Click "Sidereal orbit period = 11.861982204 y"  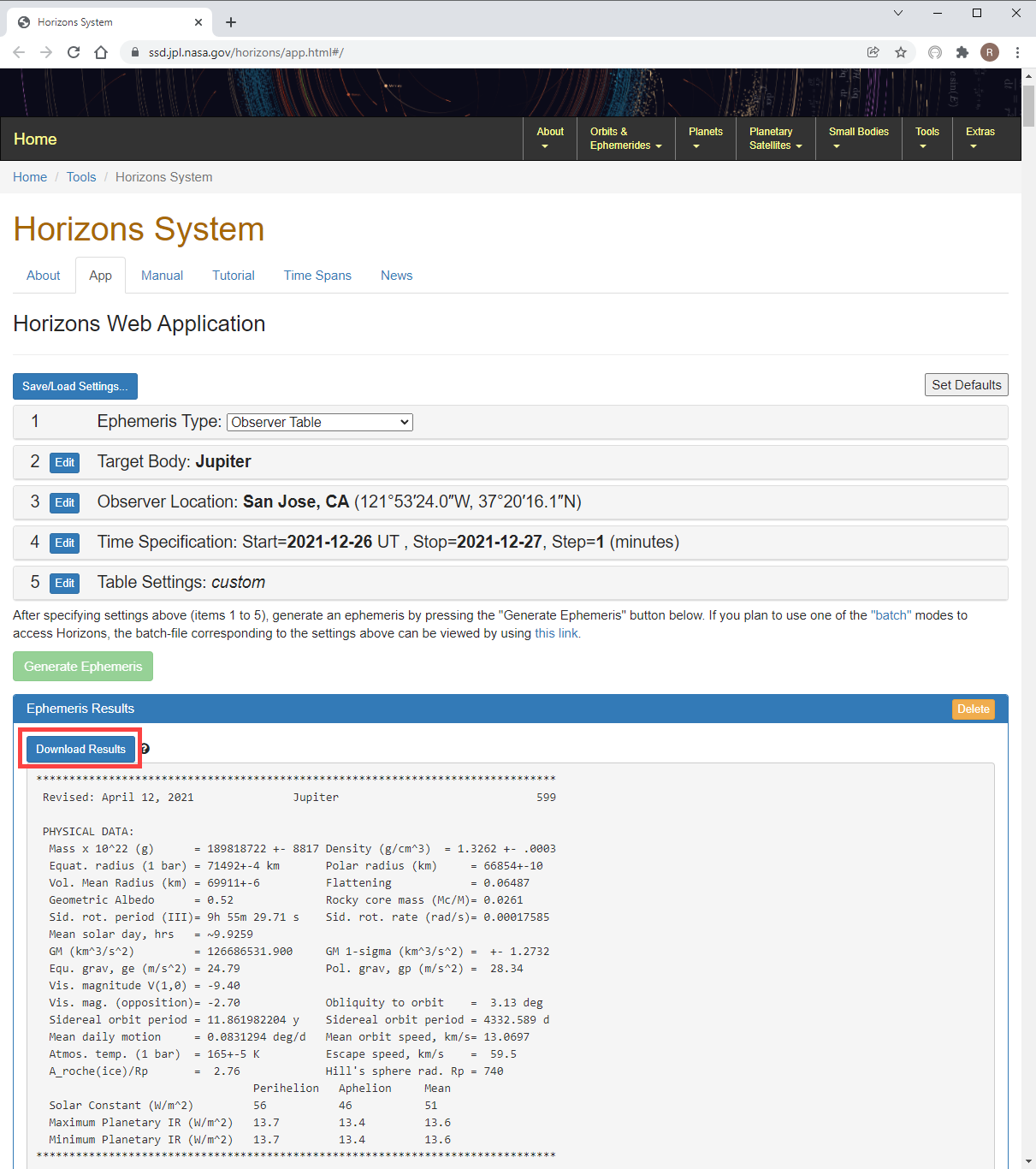(x=175, y=1019)
